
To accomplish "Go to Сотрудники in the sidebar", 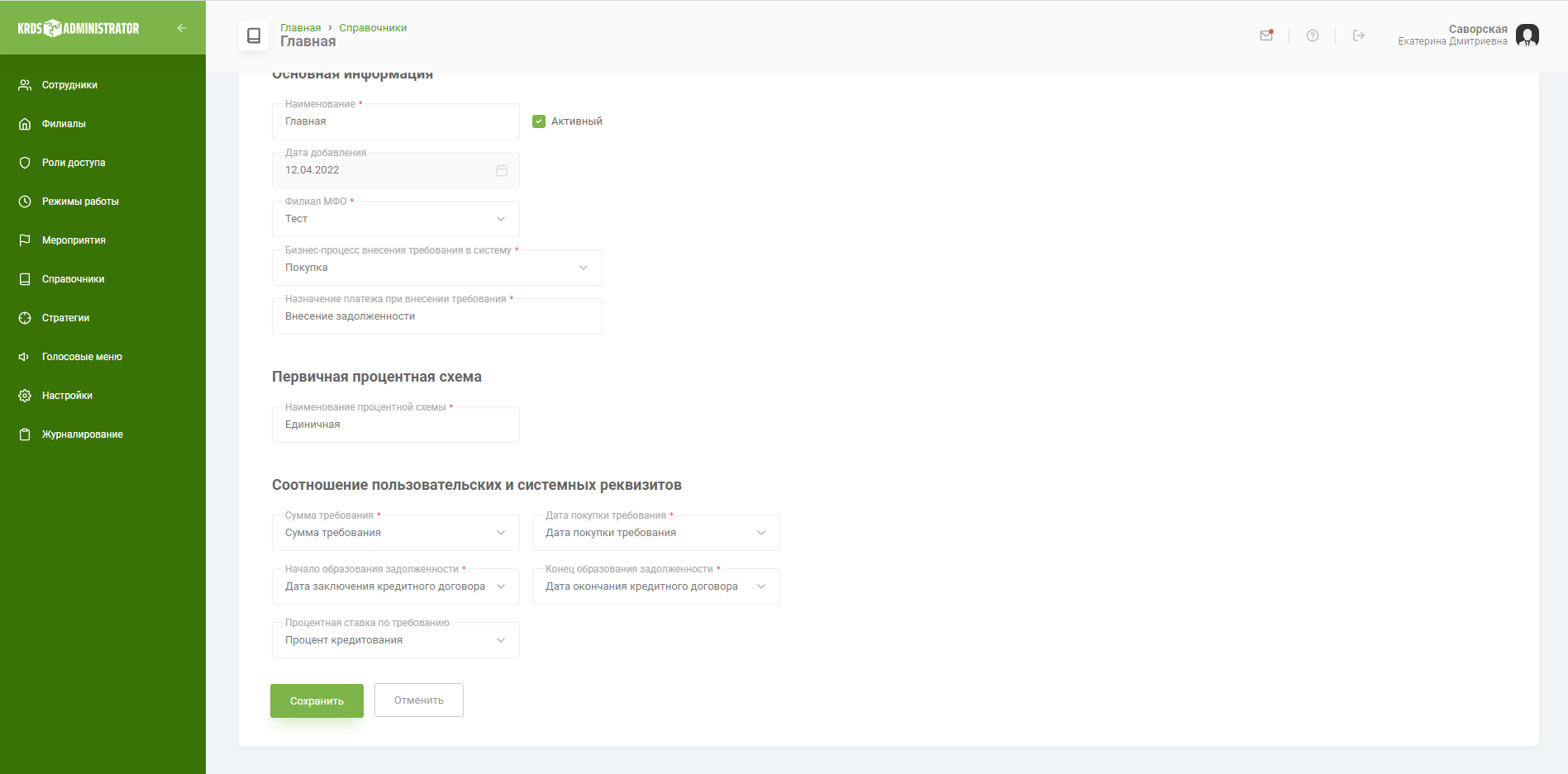I will click(x=69, y=85).
